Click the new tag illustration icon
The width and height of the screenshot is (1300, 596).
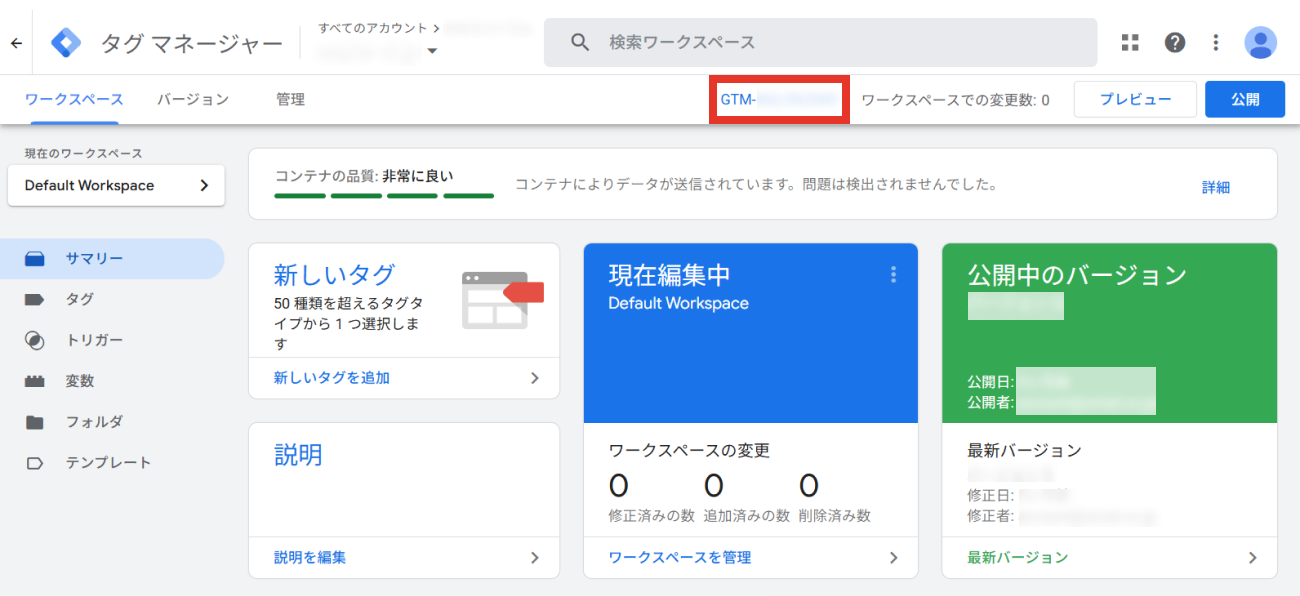click(x=502, y=299)
